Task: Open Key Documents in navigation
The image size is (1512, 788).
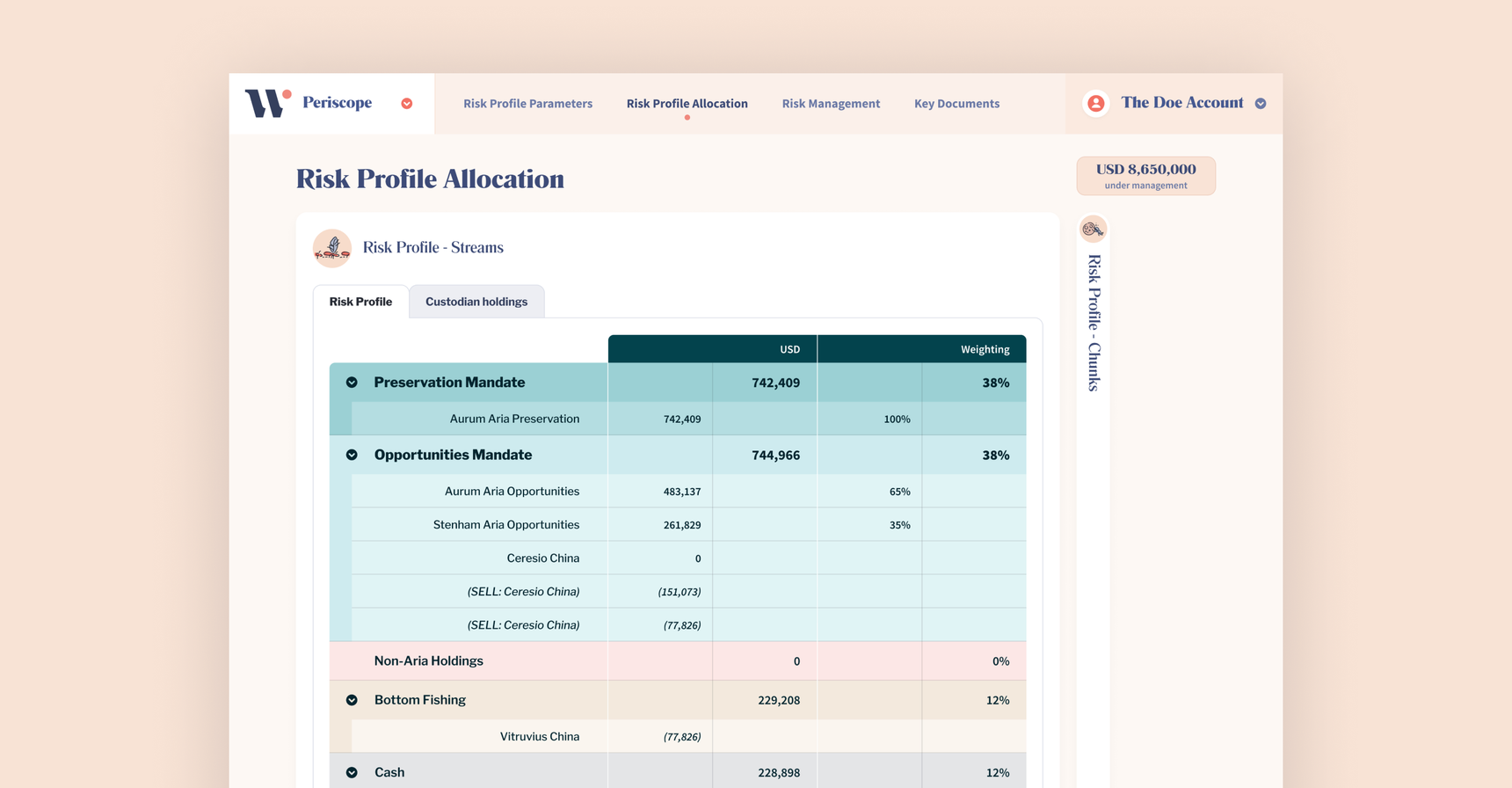Action: click(x=956, y=104)
